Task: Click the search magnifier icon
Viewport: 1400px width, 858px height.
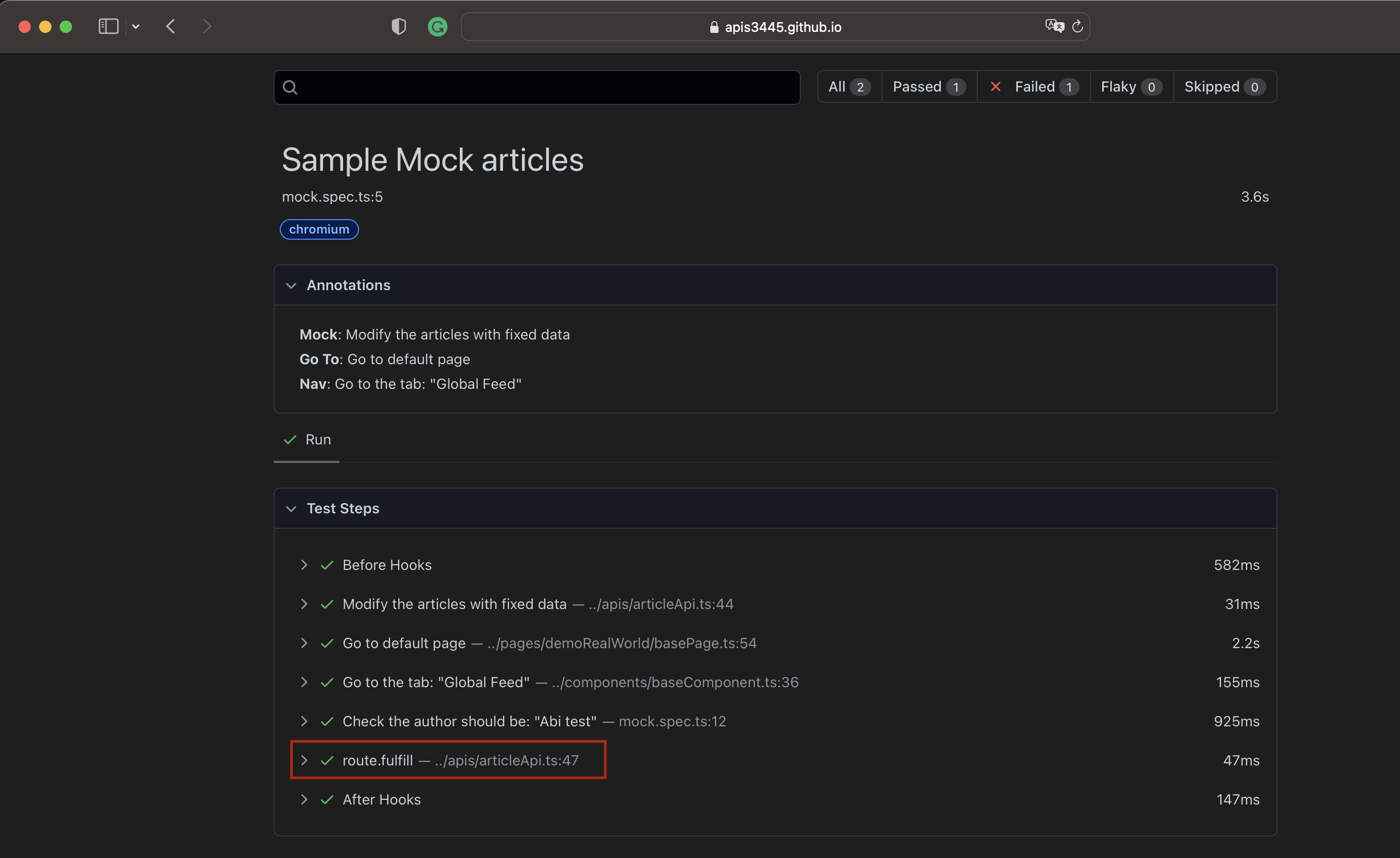Action: 291,87
